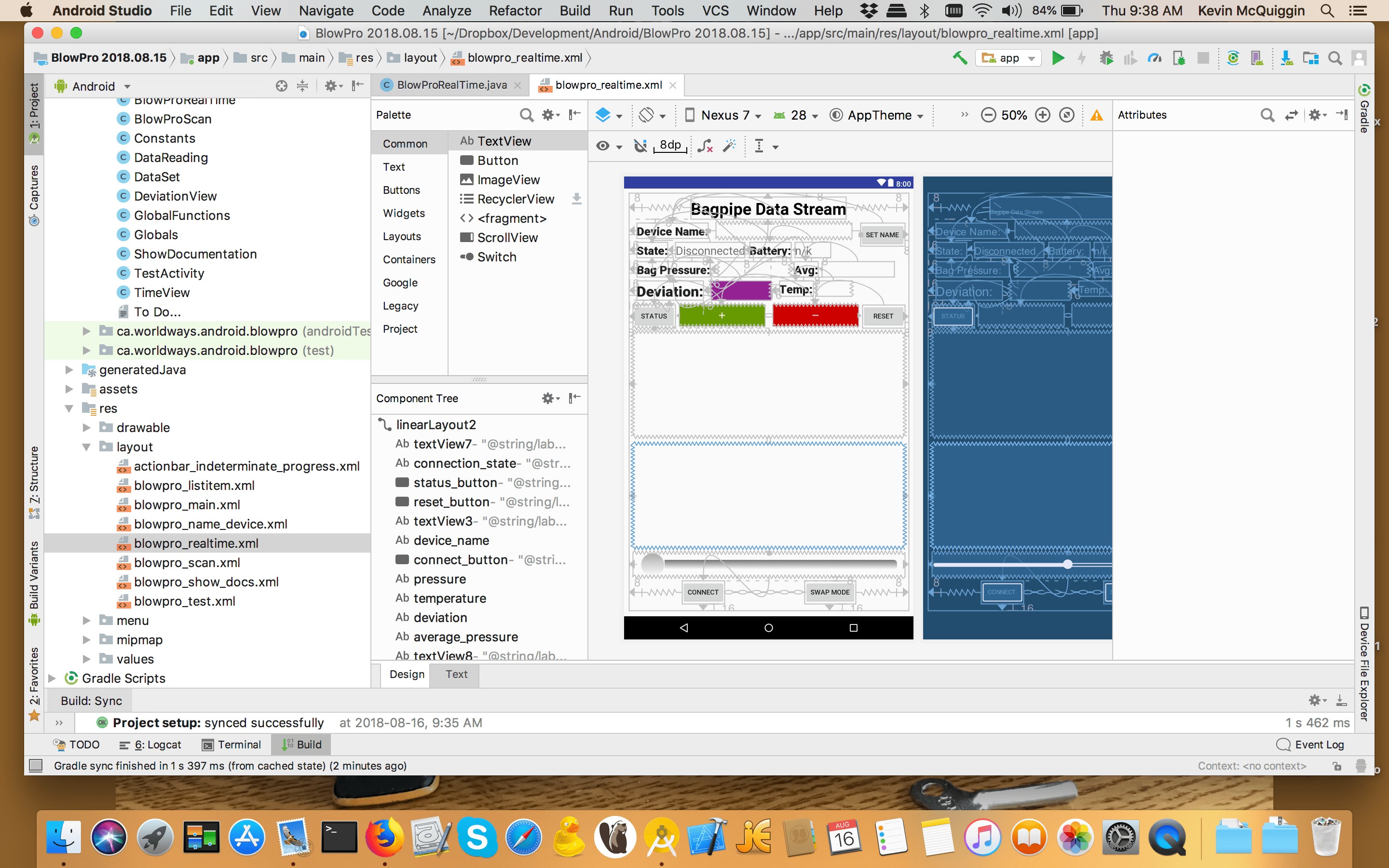Click the Make Project hammer icon
Image resolution: width=1389 pixels, height=868 pixels.
(960, 57)
